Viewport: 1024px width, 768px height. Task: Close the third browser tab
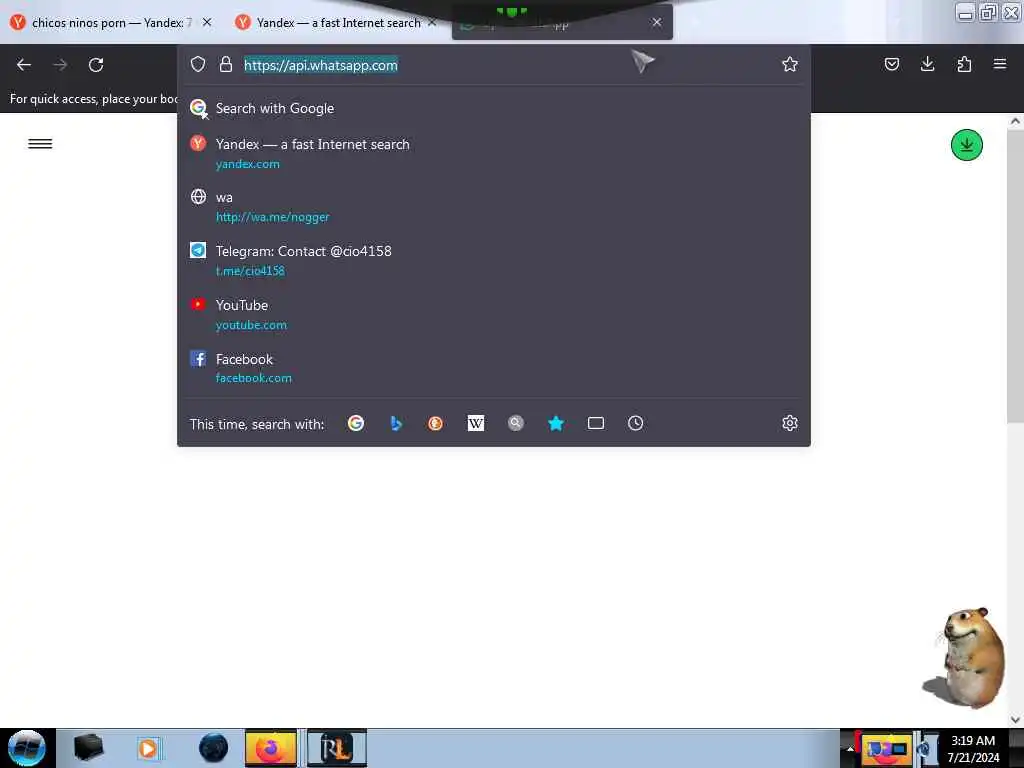[x=657, y=22]
